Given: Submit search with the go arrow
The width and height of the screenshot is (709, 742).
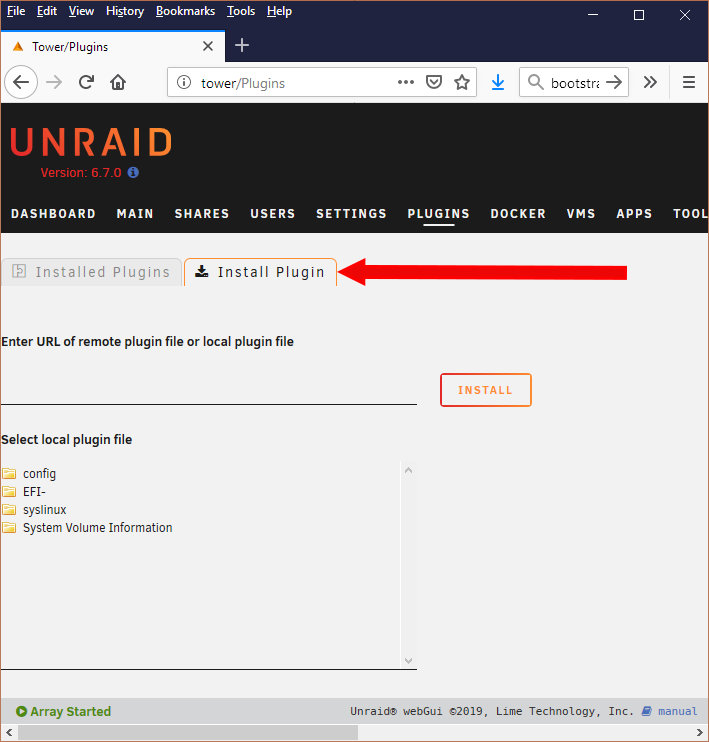Looking at the screenshot, I should coord(614,82).
